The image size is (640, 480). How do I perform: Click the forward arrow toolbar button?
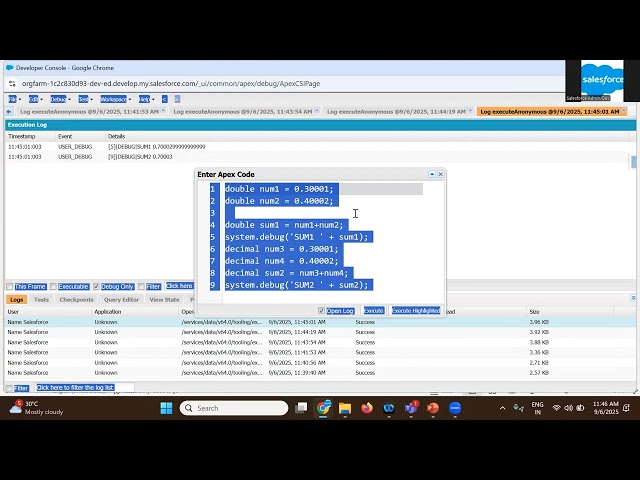[177, 99]
